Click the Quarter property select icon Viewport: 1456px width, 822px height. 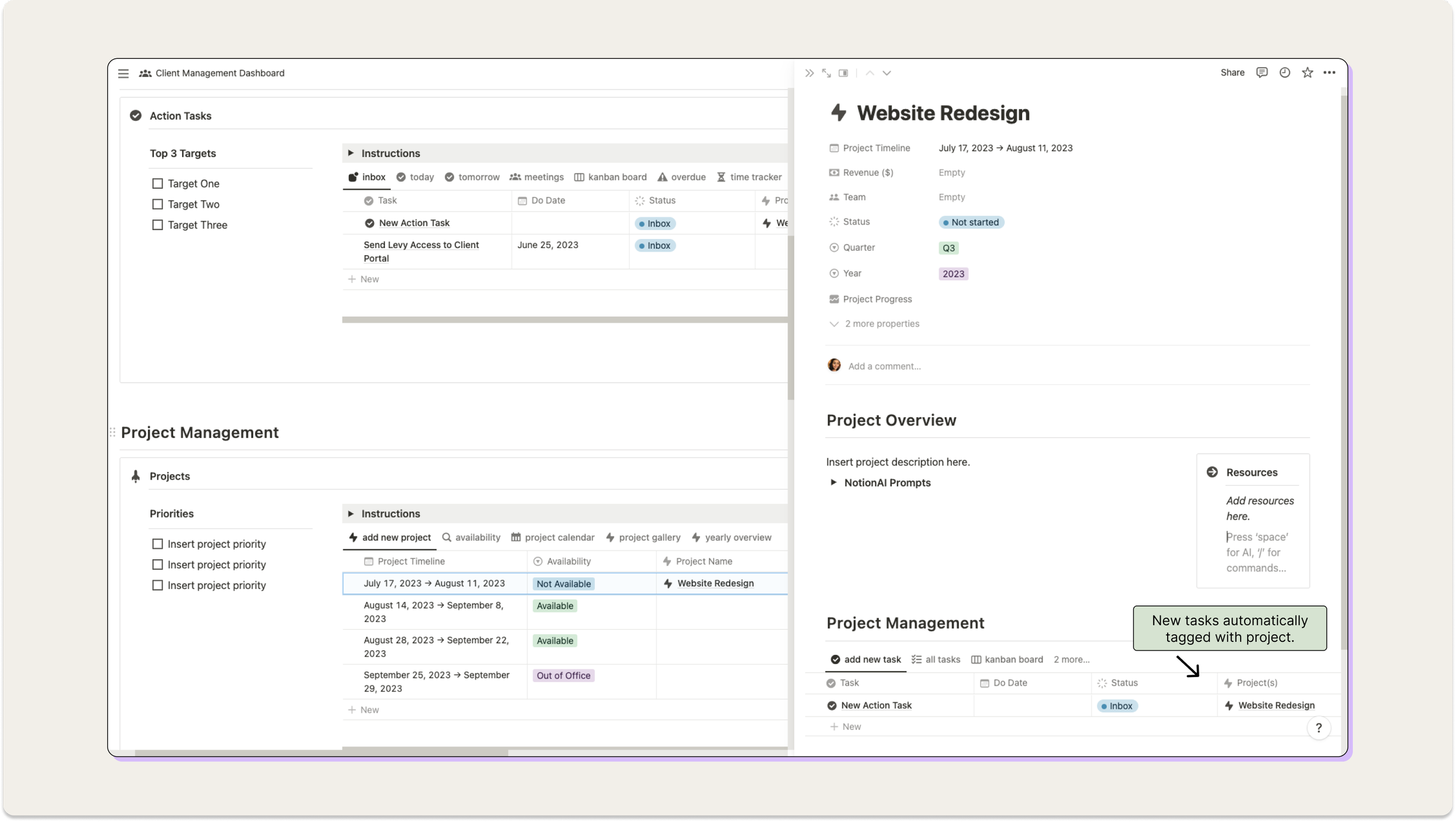click(834, 248)
